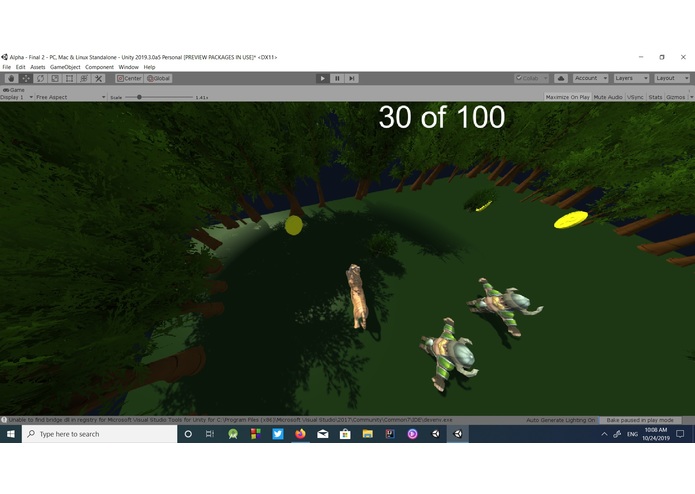Viewport: 695px width, 494px height.
Task: Open Cortana circle icon
Action: [188, 434]
